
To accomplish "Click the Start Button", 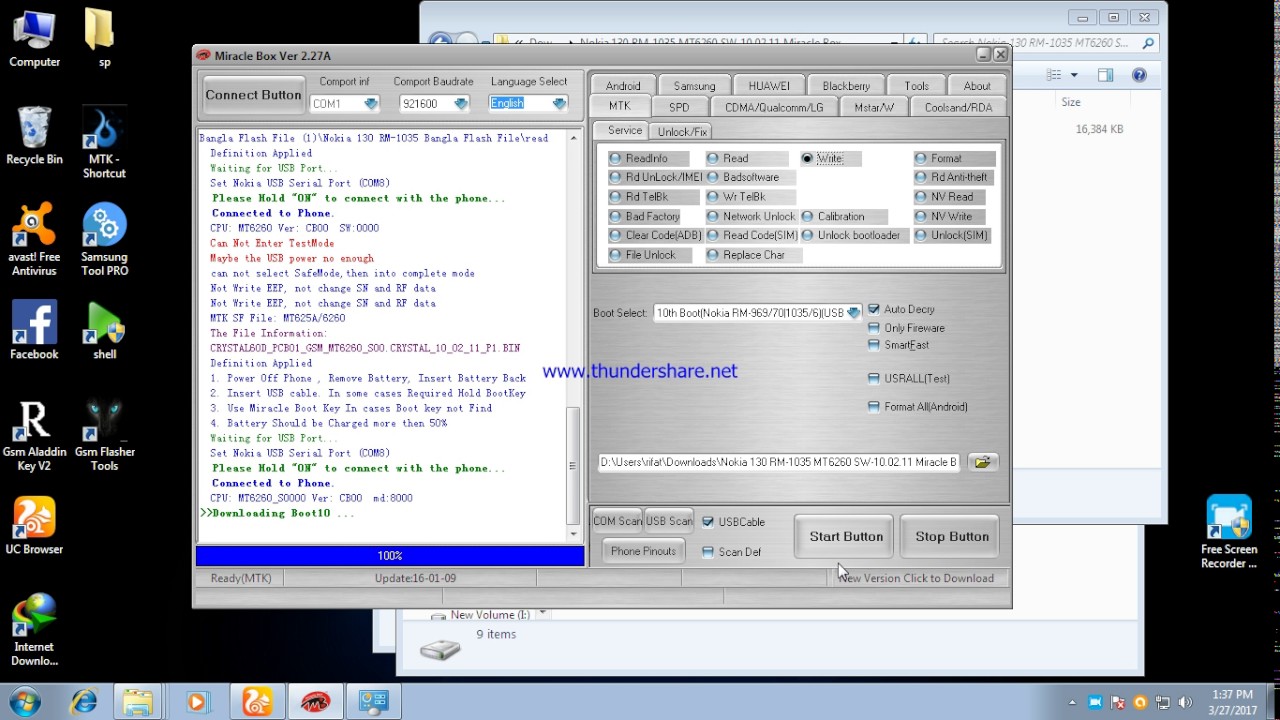I will click(846, 536).
